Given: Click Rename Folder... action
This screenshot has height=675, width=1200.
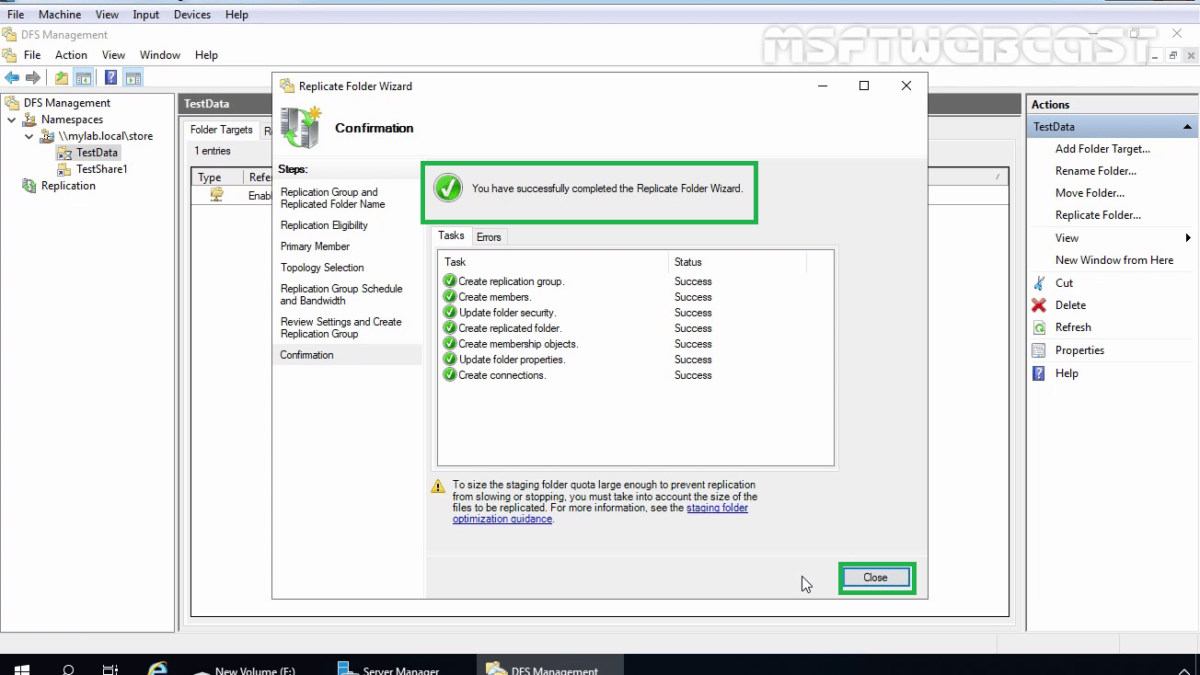Looking at the screenshot, I should pos(1096,171).
